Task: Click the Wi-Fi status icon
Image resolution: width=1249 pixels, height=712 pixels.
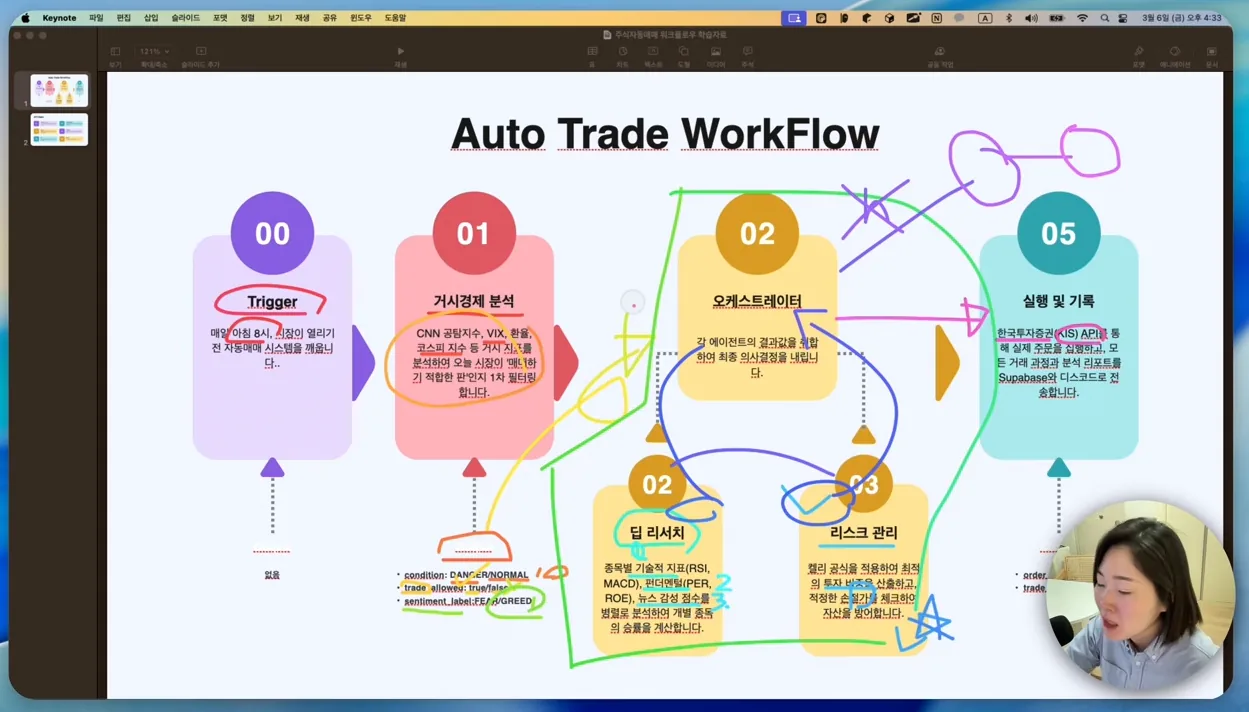Action: (x=1082, y=18)
